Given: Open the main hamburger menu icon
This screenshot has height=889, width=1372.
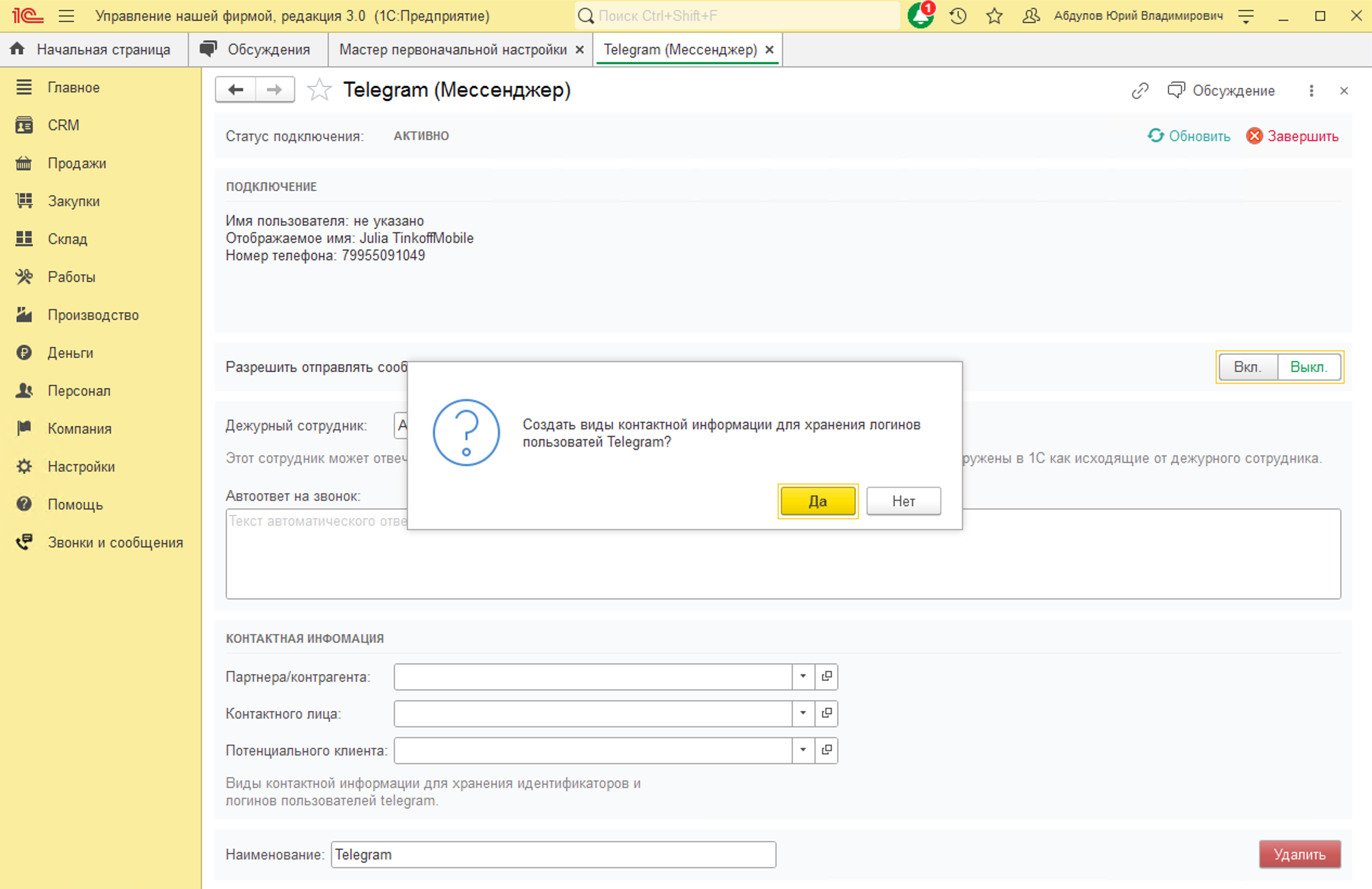Looking at the screenshot, I should [66, 16].
